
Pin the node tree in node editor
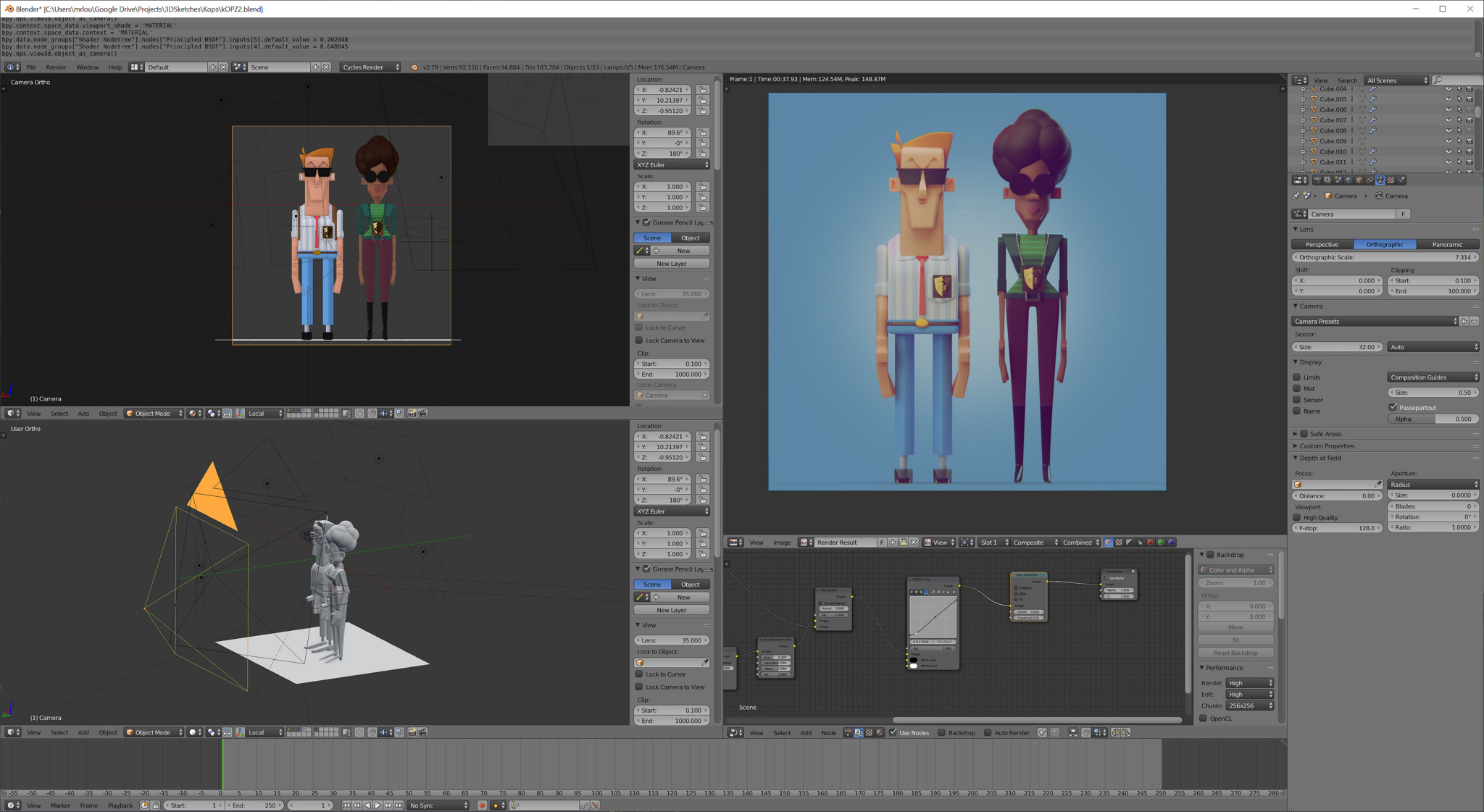pos(1042,733)
